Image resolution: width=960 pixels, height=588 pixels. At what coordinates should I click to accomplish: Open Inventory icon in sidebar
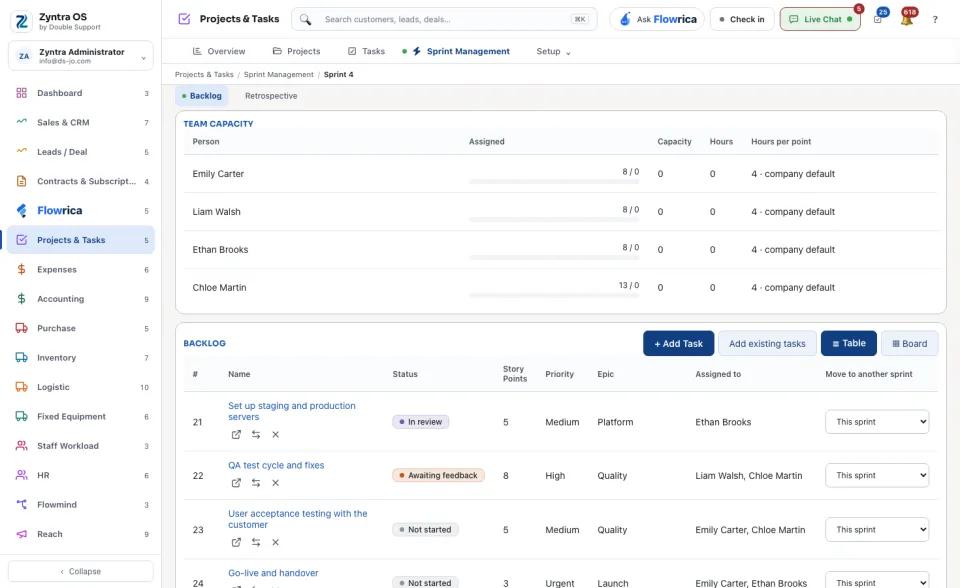pos(21,358)
